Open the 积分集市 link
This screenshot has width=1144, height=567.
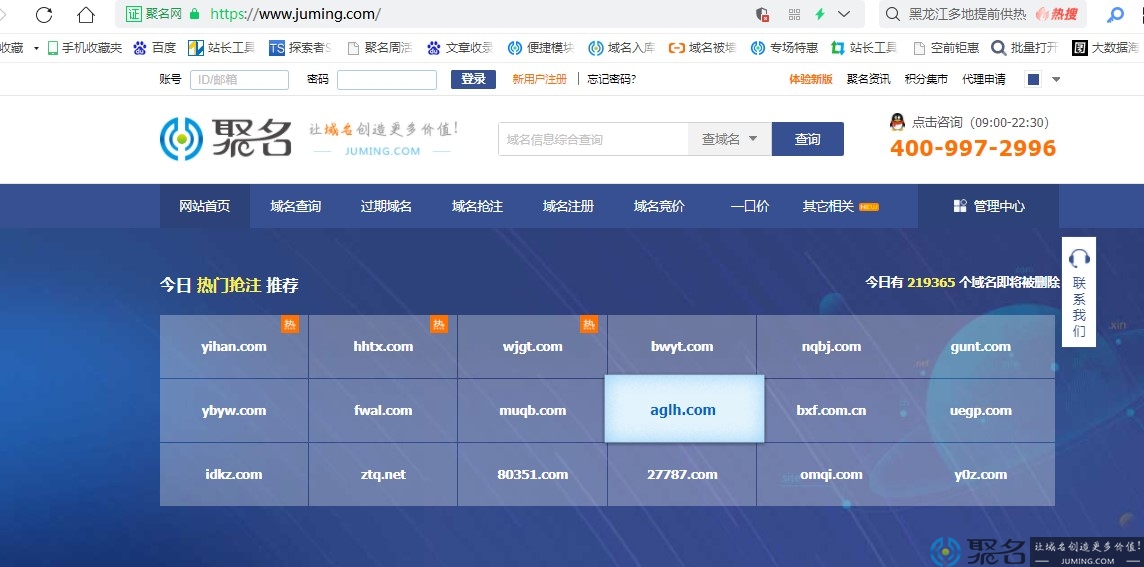926,79
